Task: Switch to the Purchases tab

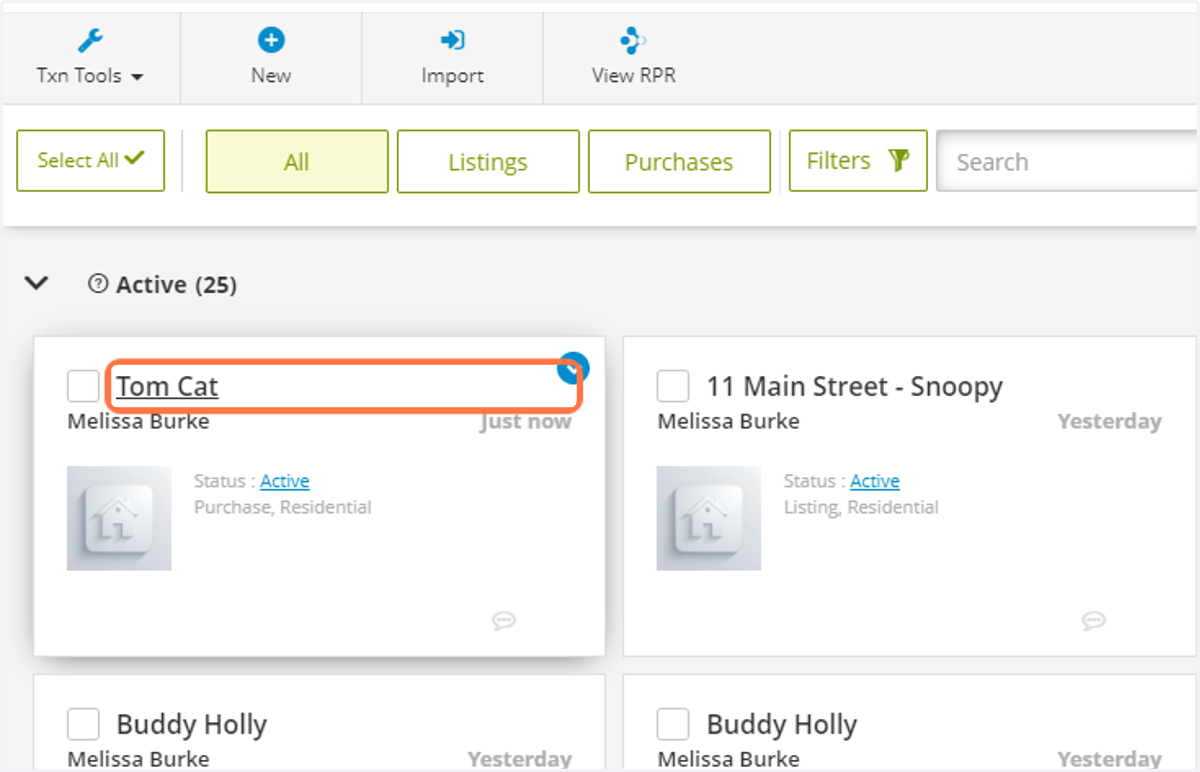Action: point(679,162)
